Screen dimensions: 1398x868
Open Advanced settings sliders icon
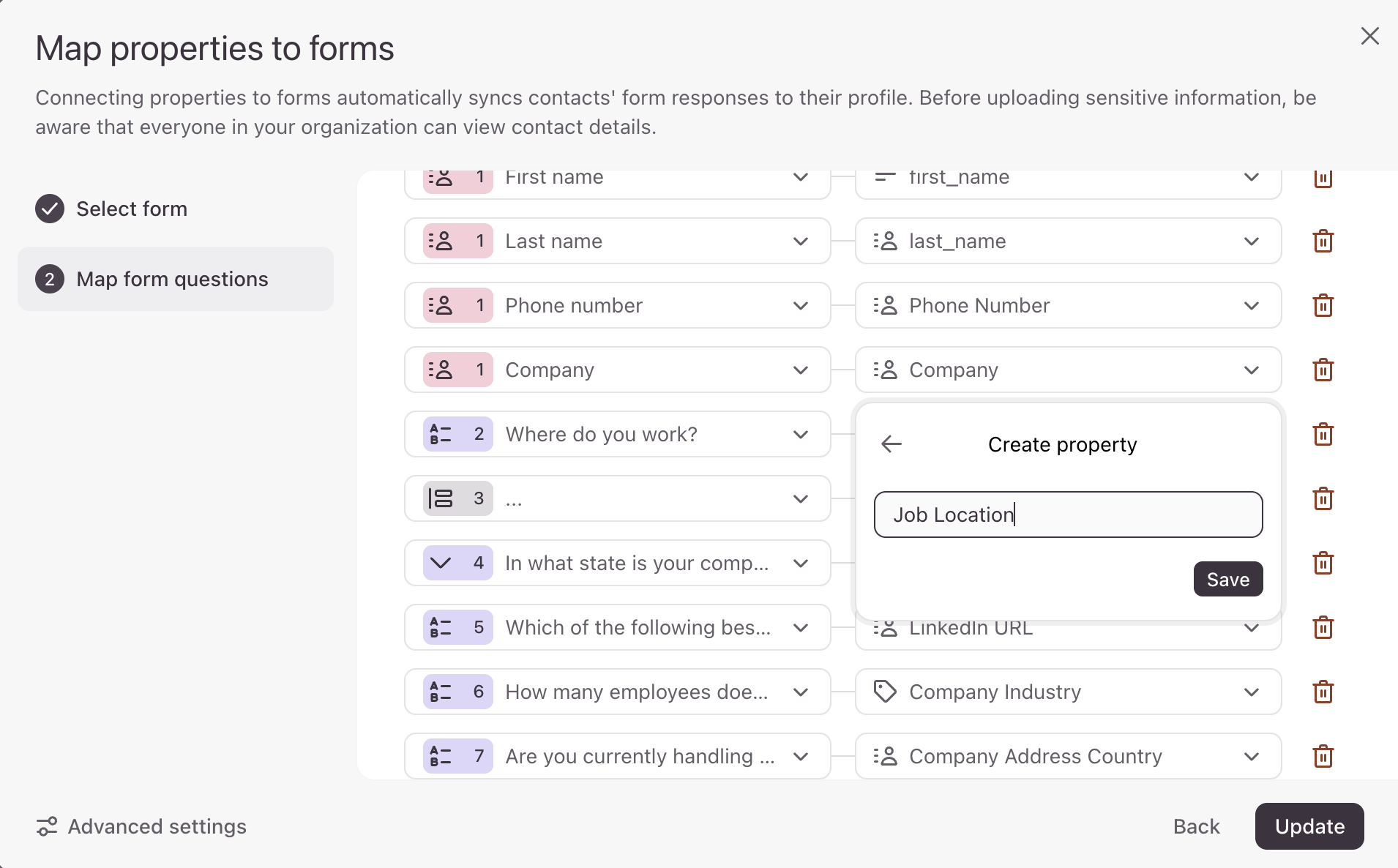[47, 826]
